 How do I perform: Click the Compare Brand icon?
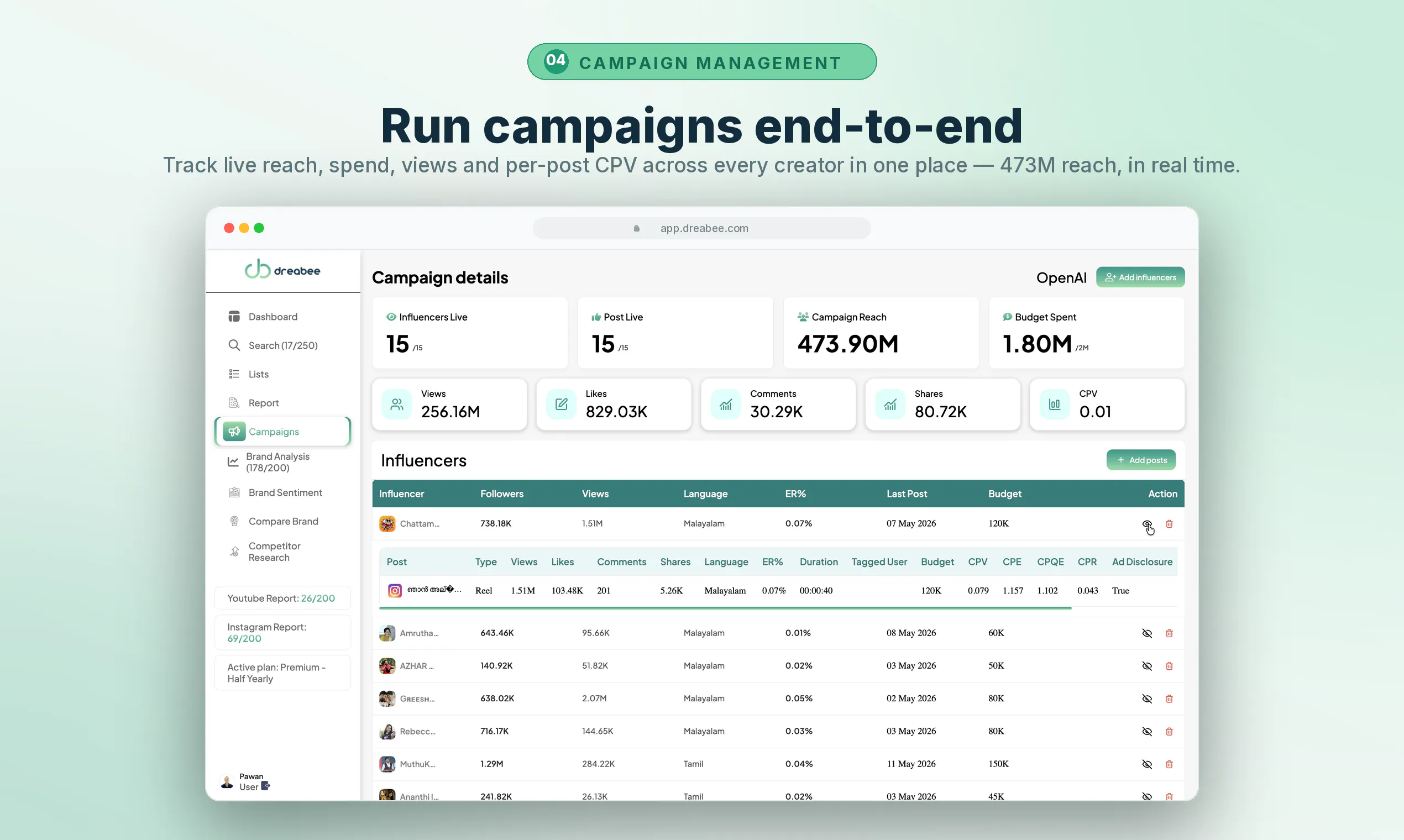(x=234, y=521)
